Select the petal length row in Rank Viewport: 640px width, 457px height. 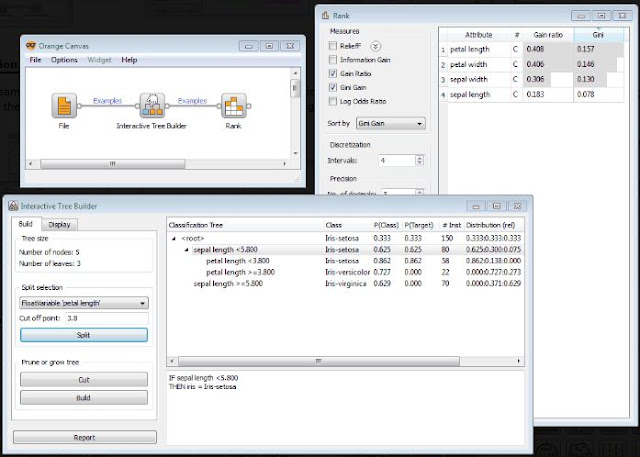click(531, 49)
